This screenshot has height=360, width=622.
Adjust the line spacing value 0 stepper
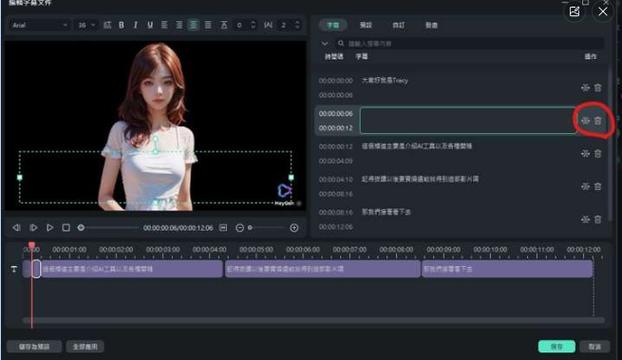click(253, 25)
